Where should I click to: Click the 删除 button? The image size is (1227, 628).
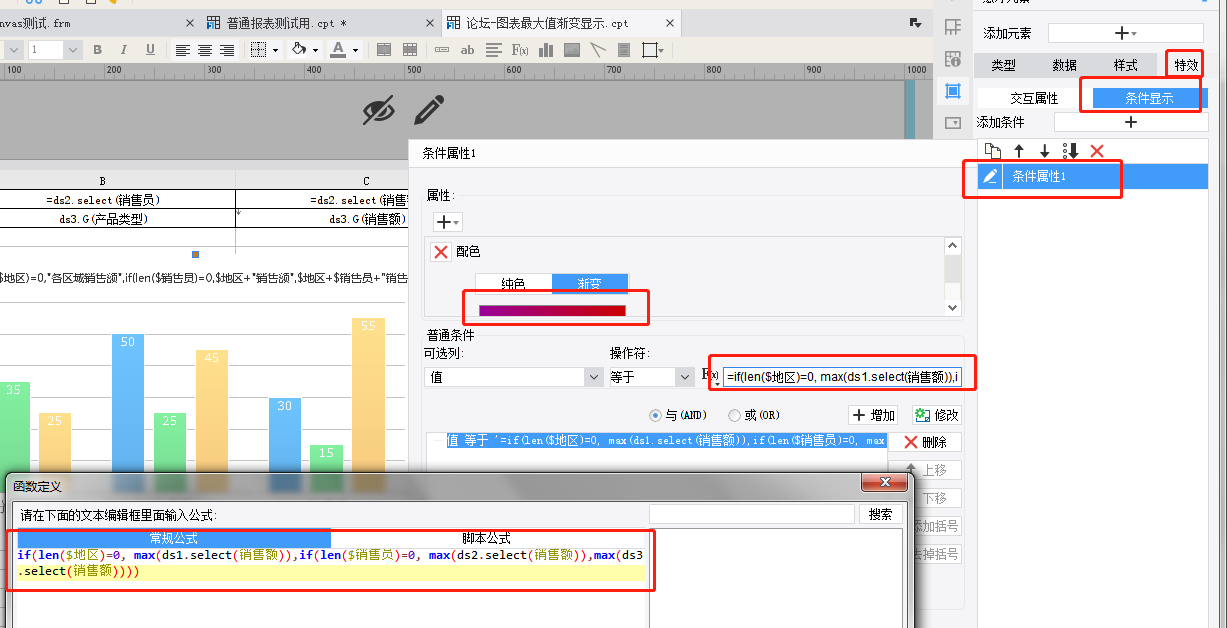click(925, 442)
